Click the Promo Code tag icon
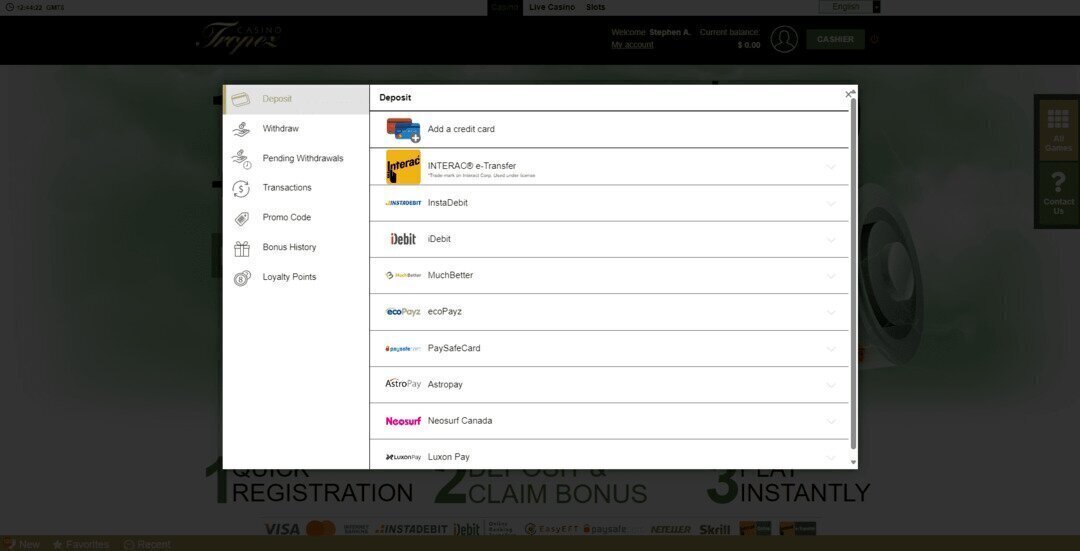 click(x=241, y=218)
